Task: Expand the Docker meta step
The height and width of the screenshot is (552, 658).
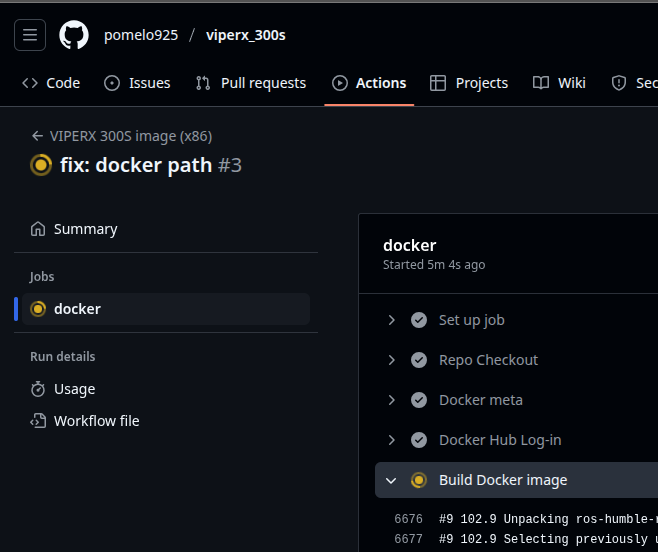Action: 391,400
